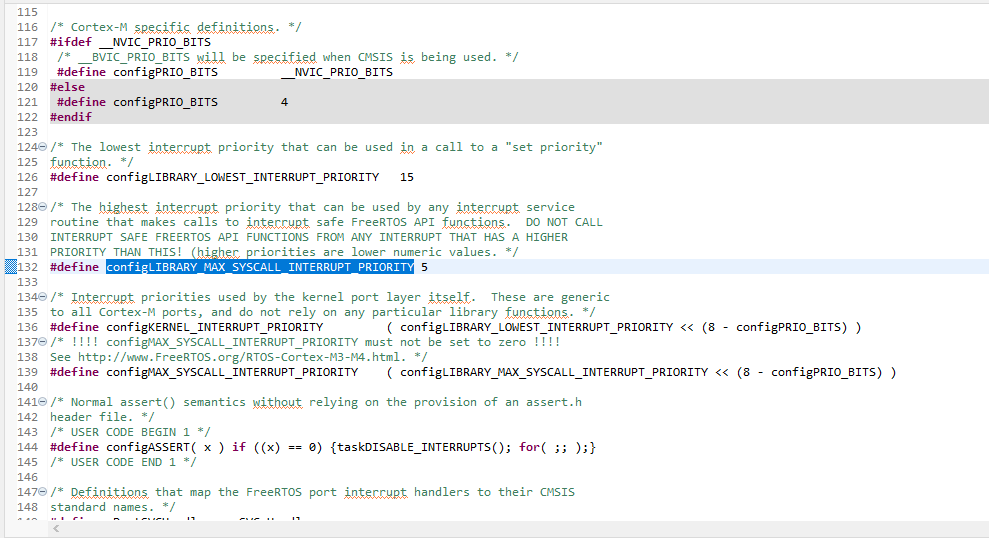Viewport: 989px width, 538px height.
Task: Click the USER CODE BEGIN 1 comment
Action: point(131,432)
